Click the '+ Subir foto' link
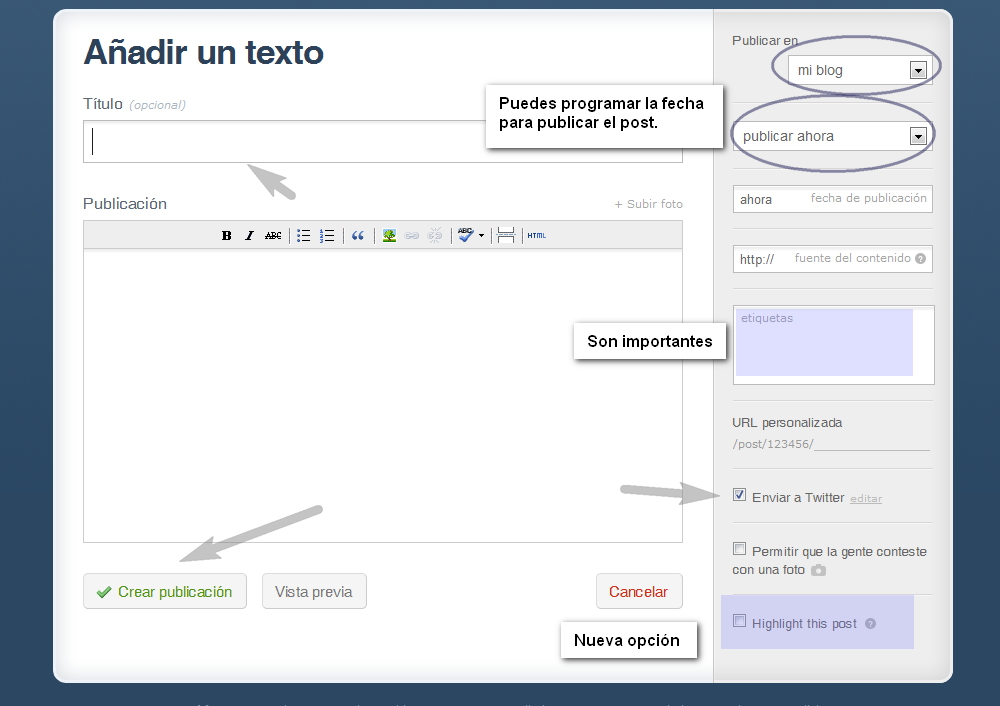 point(648,204)
